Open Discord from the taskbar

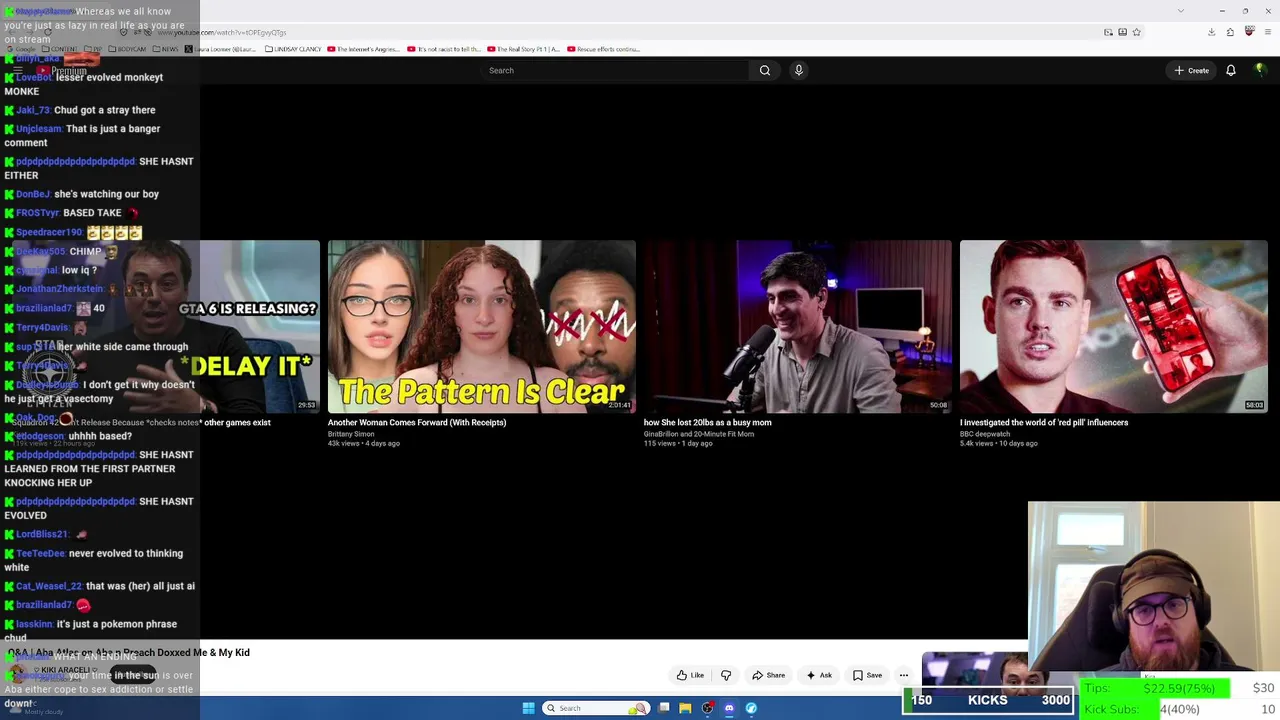click(729, 708)
